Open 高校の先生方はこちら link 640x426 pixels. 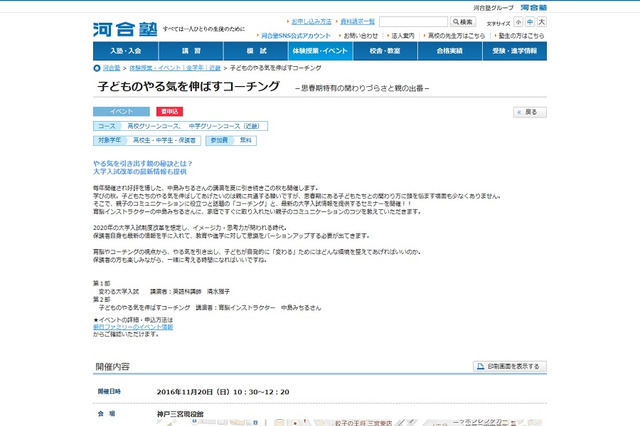456,36
